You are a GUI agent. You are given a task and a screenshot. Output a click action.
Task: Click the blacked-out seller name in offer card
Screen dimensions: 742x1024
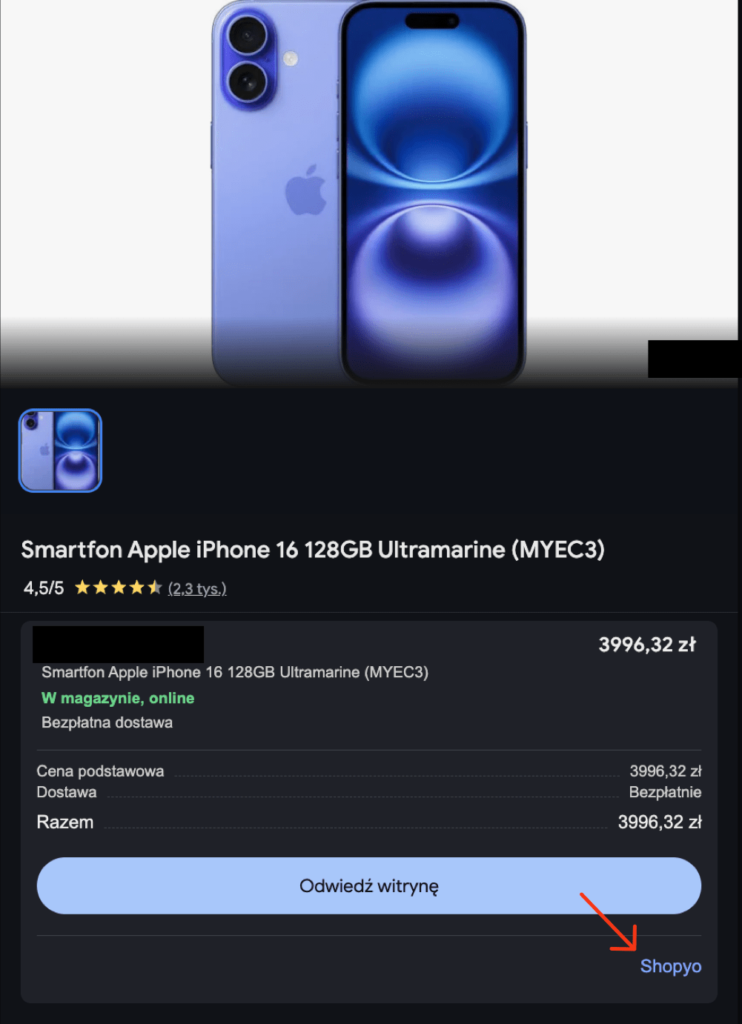[x=118, y=645]
